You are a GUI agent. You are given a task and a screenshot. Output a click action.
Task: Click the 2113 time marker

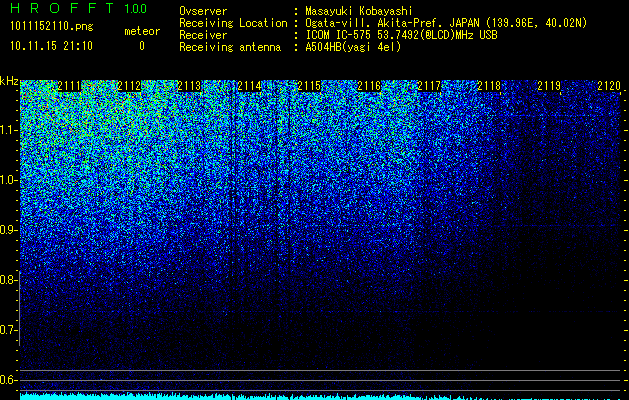pos(189,86)
